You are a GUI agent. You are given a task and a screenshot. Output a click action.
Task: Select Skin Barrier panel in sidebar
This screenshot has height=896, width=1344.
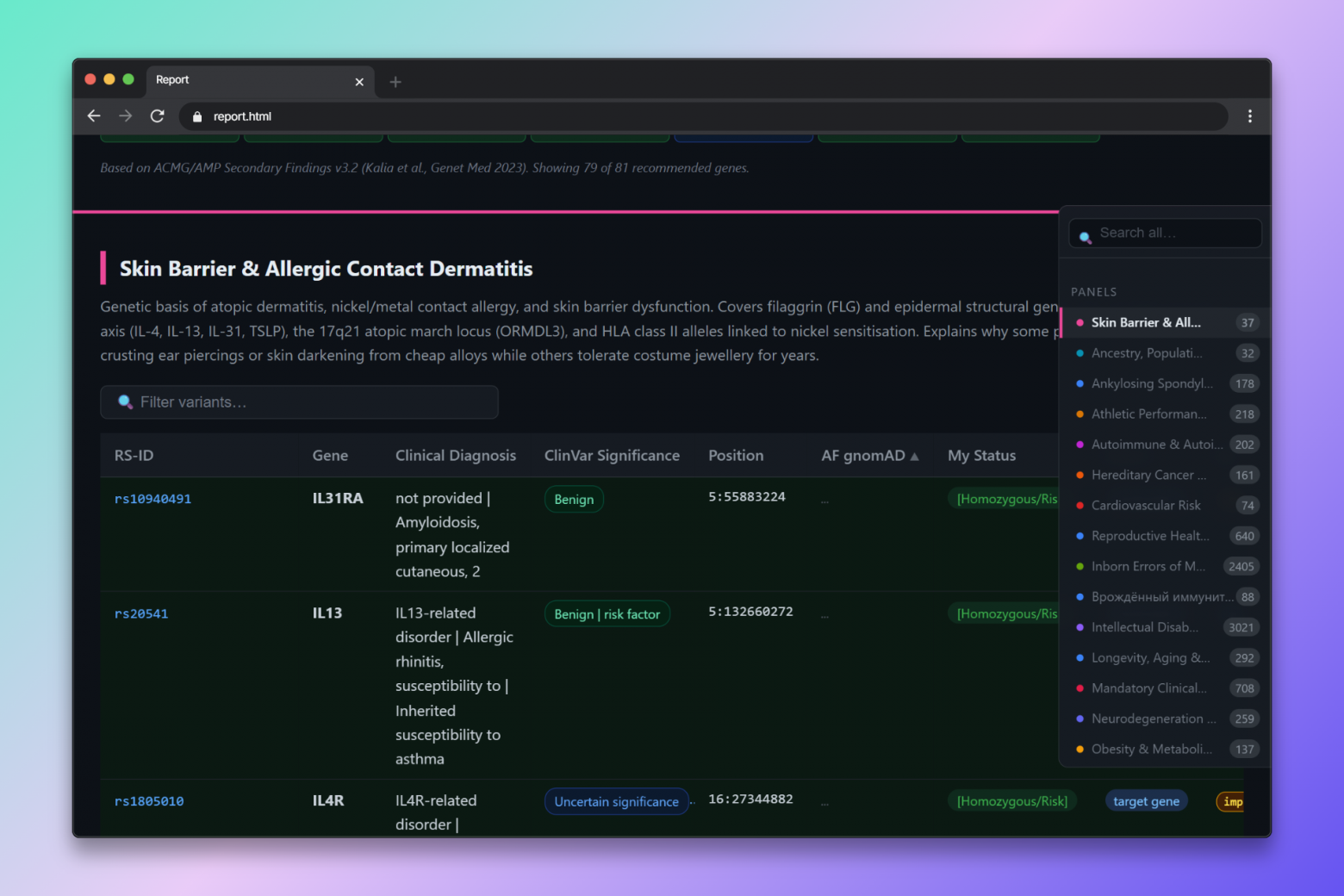(x=1165, y=322)
